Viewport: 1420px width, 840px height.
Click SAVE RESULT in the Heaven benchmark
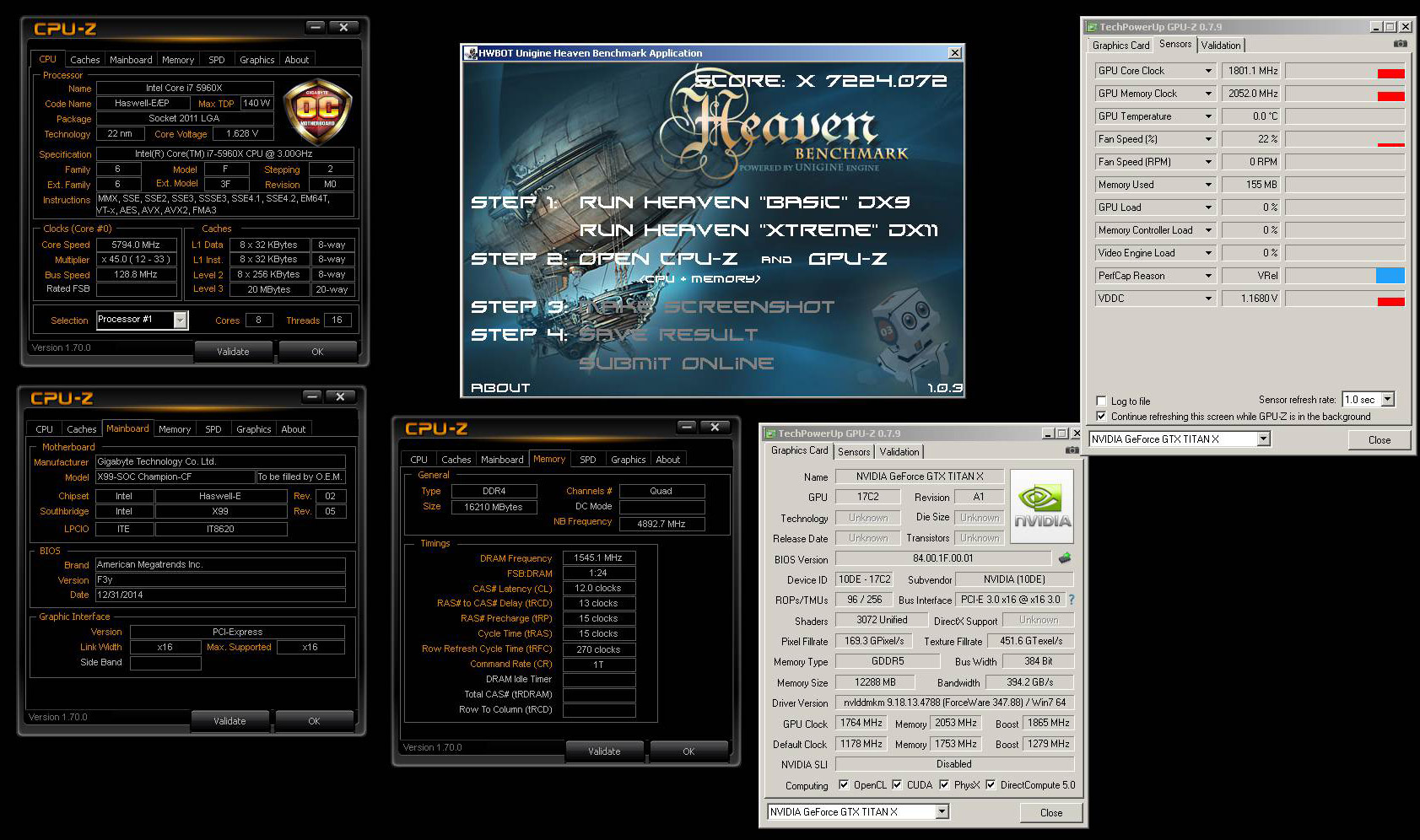pos(667,335)
